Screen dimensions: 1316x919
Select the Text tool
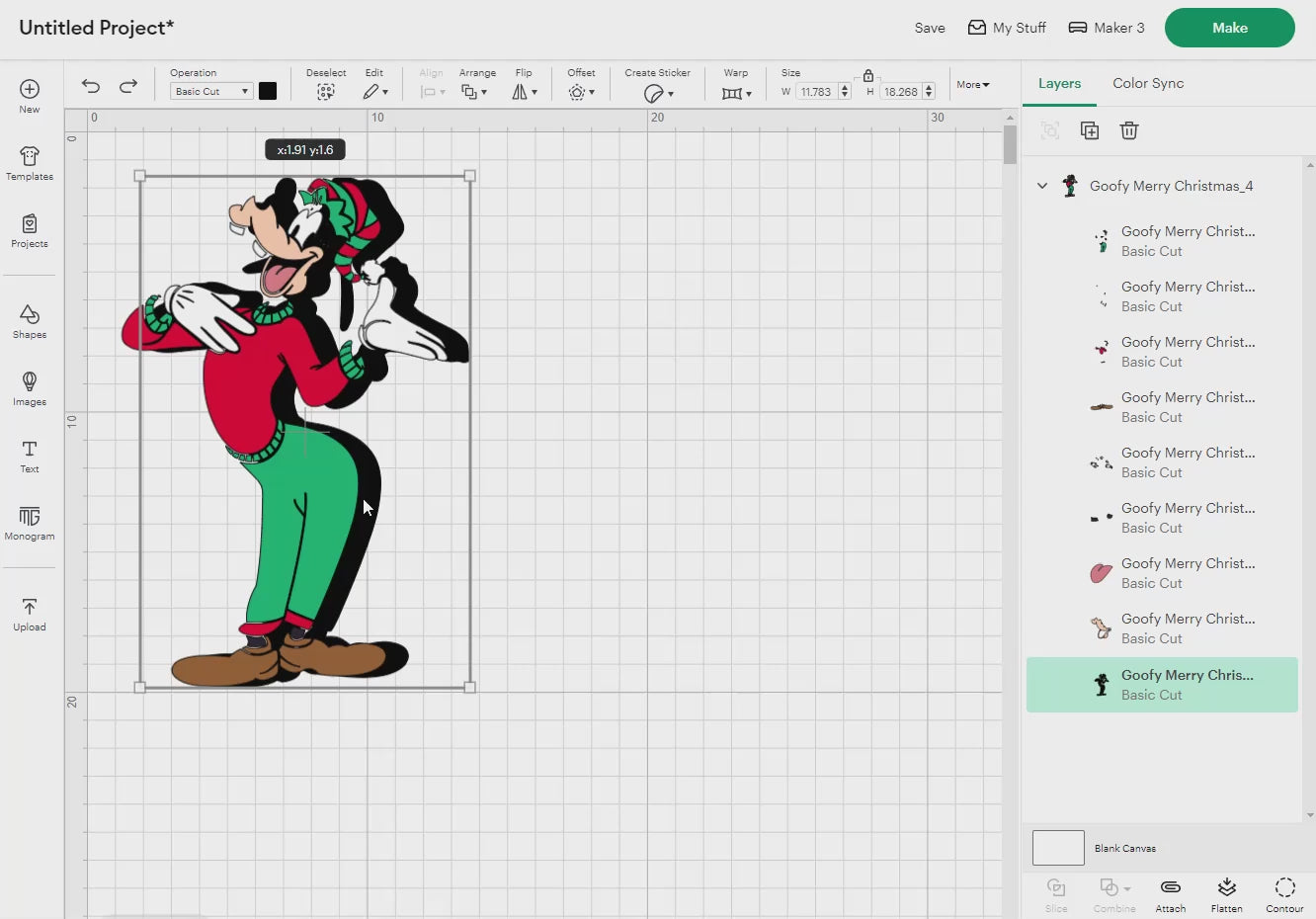point(30,457)
